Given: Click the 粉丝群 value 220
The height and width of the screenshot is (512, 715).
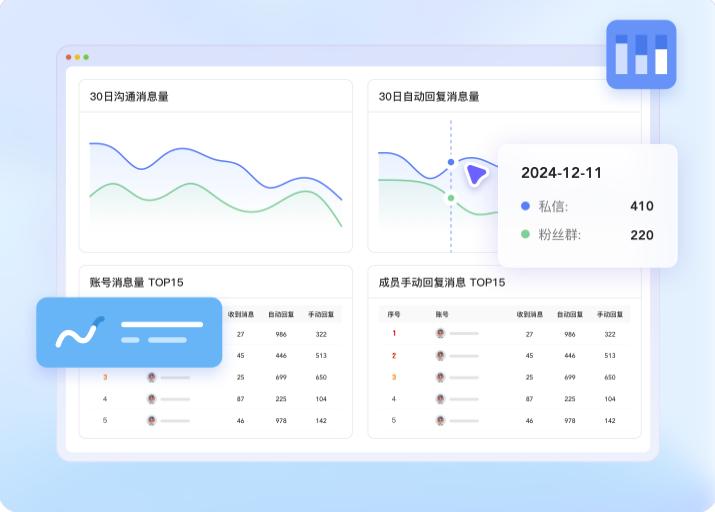Looking at the screenshot, I should click(x=642, y=235).
